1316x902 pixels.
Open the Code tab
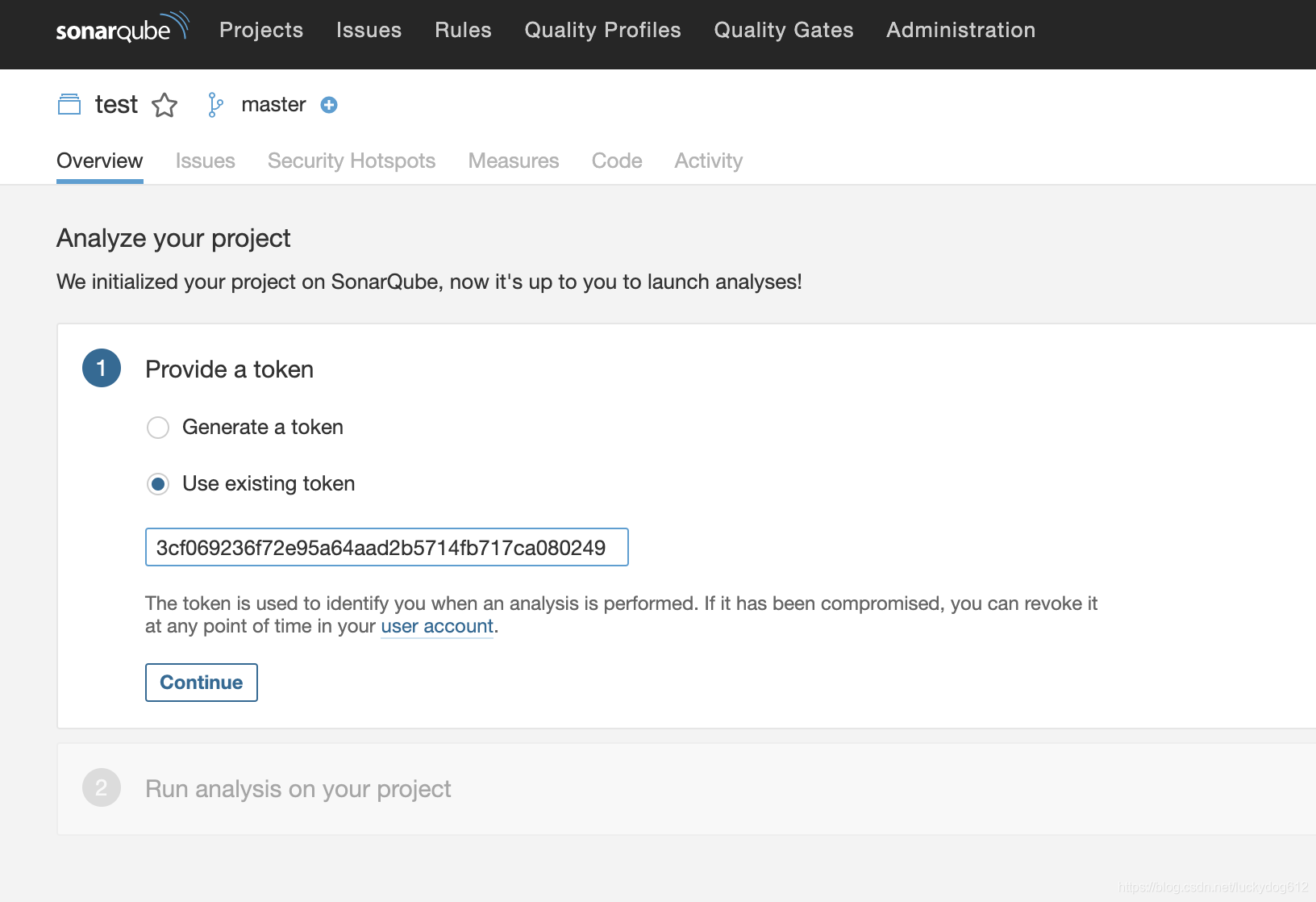coord(617,161)
